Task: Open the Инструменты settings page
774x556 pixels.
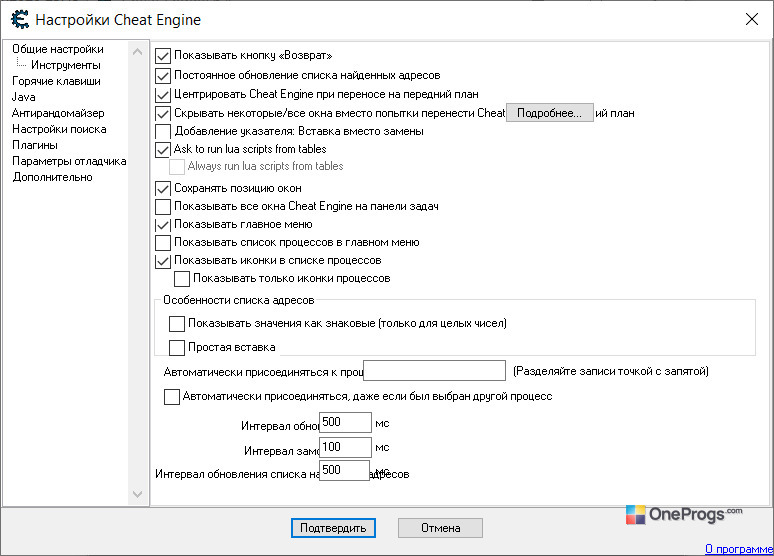Action: click(x=66, y=65)
